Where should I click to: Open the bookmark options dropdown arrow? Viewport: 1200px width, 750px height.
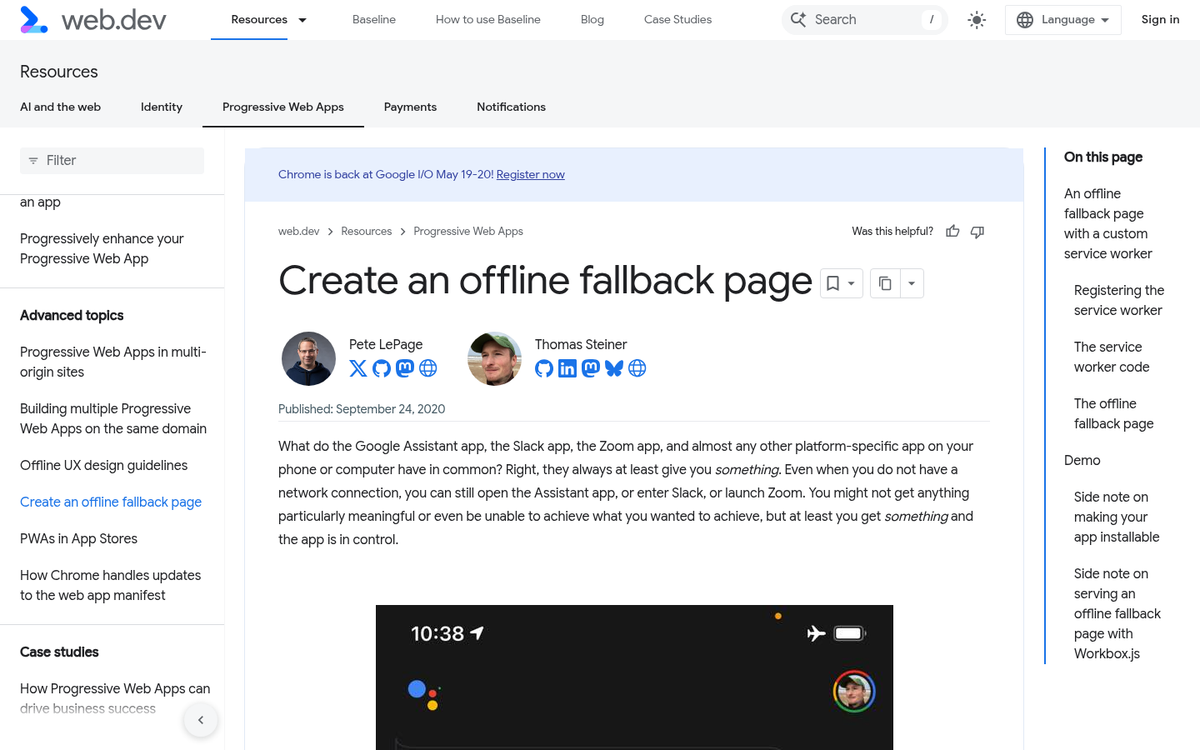[851, 283]
